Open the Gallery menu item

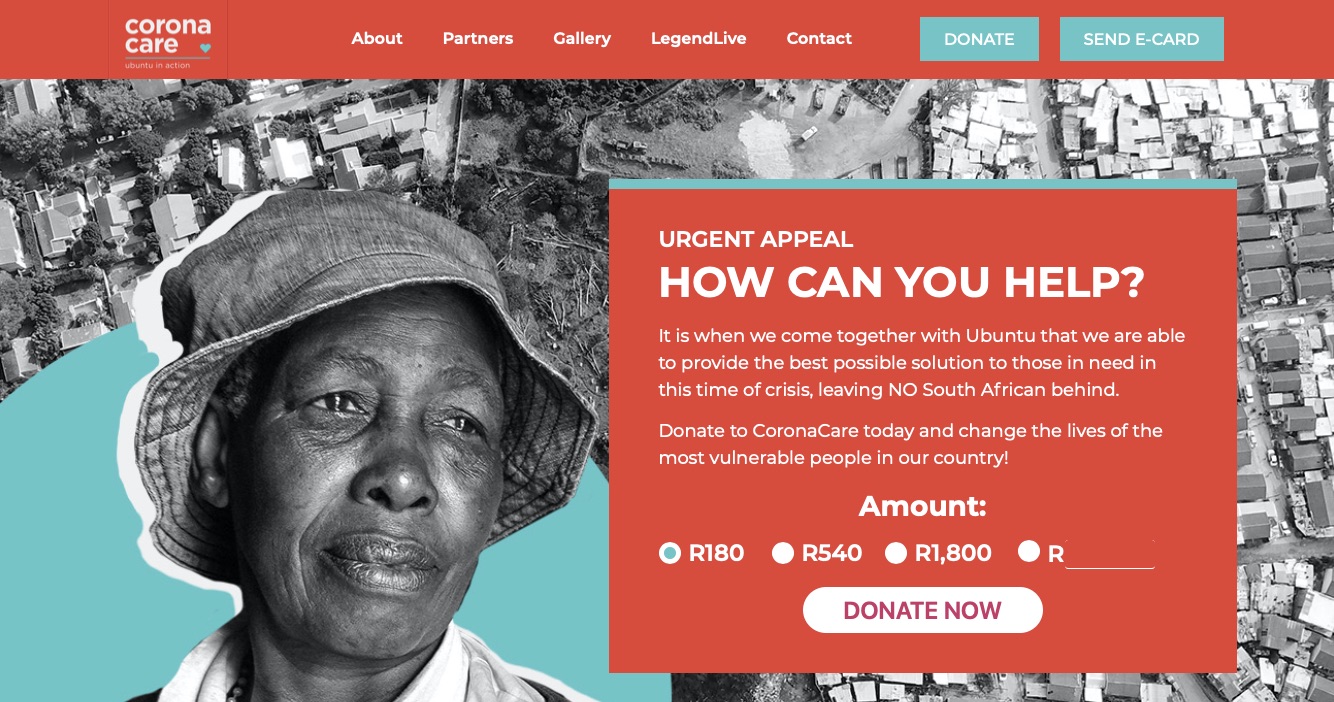click(x=582, y=39)
